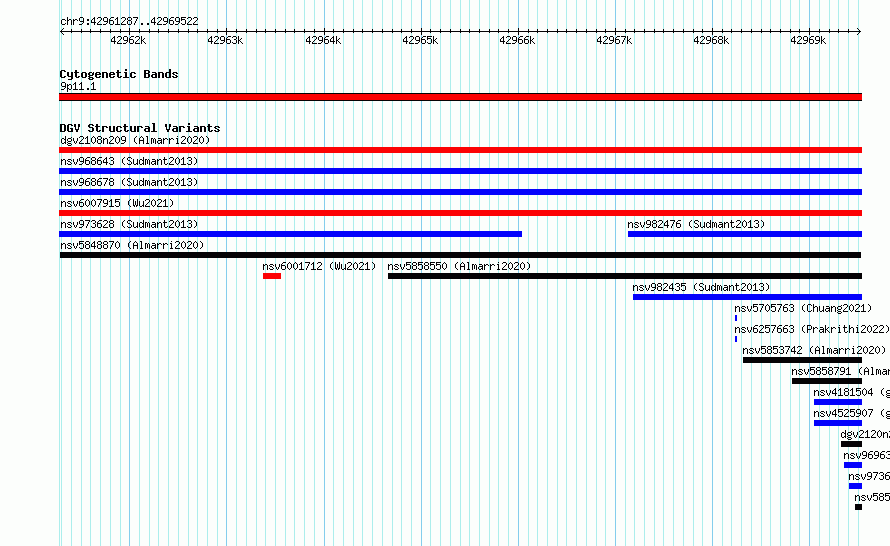Click the 42967k ruler tick

[614, 40]
